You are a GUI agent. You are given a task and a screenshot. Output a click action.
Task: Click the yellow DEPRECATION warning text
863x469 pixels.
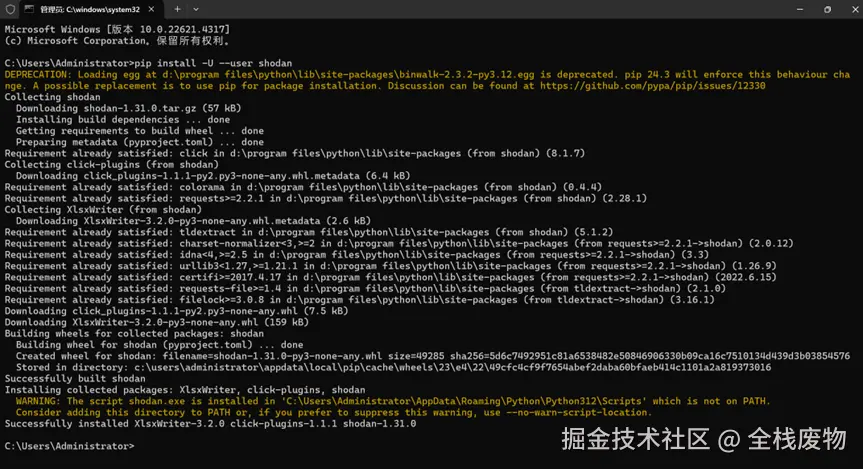(x=427, y=80)
